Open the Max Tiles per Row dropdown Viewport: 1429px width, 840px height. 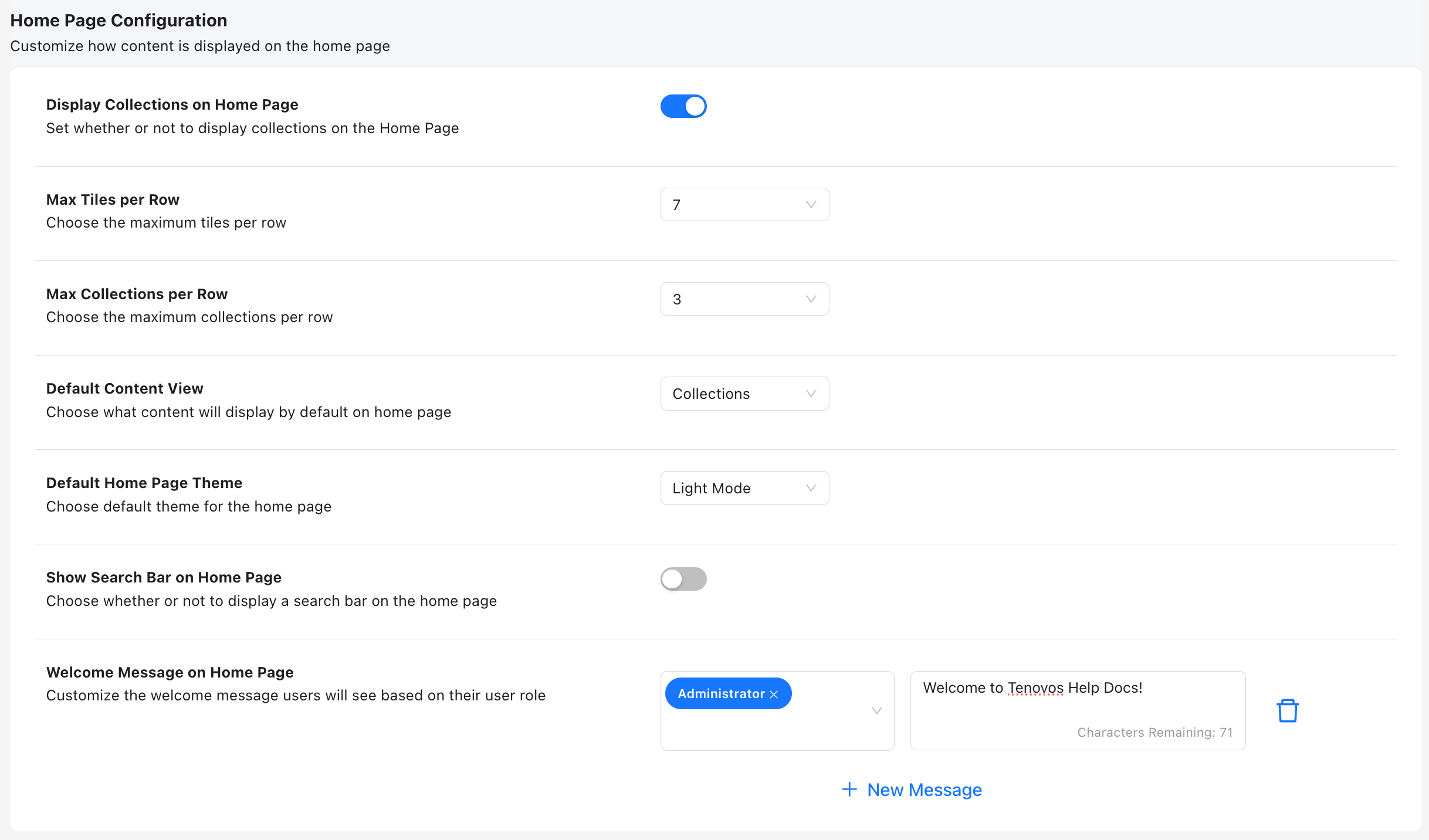733,205
